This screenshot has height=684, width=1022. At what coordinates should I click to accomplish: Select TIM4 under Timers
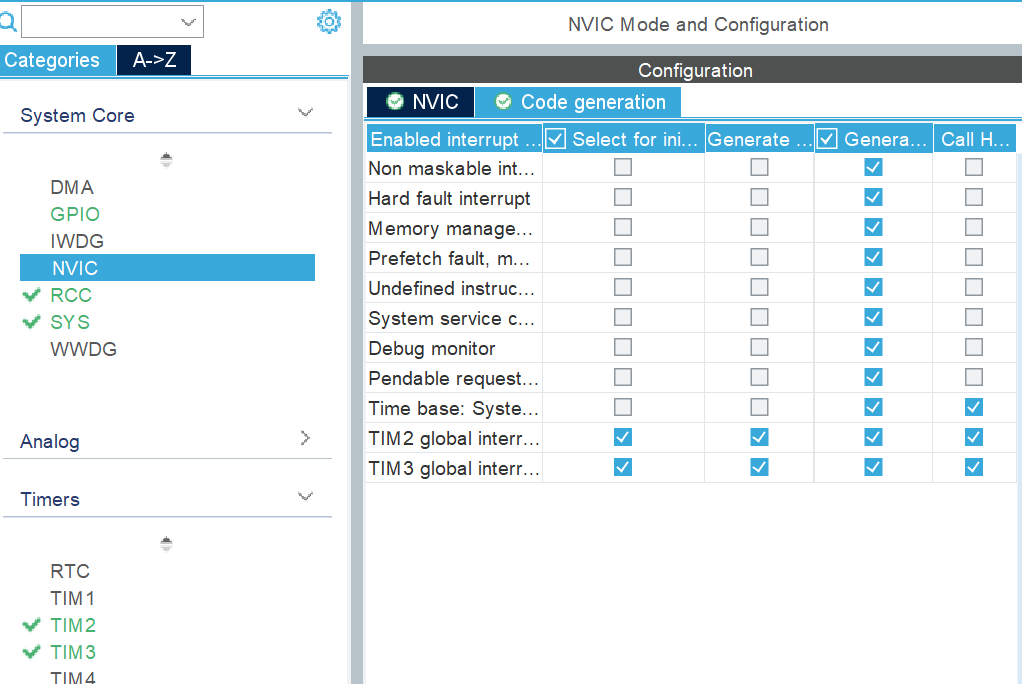tap(73, 677)
